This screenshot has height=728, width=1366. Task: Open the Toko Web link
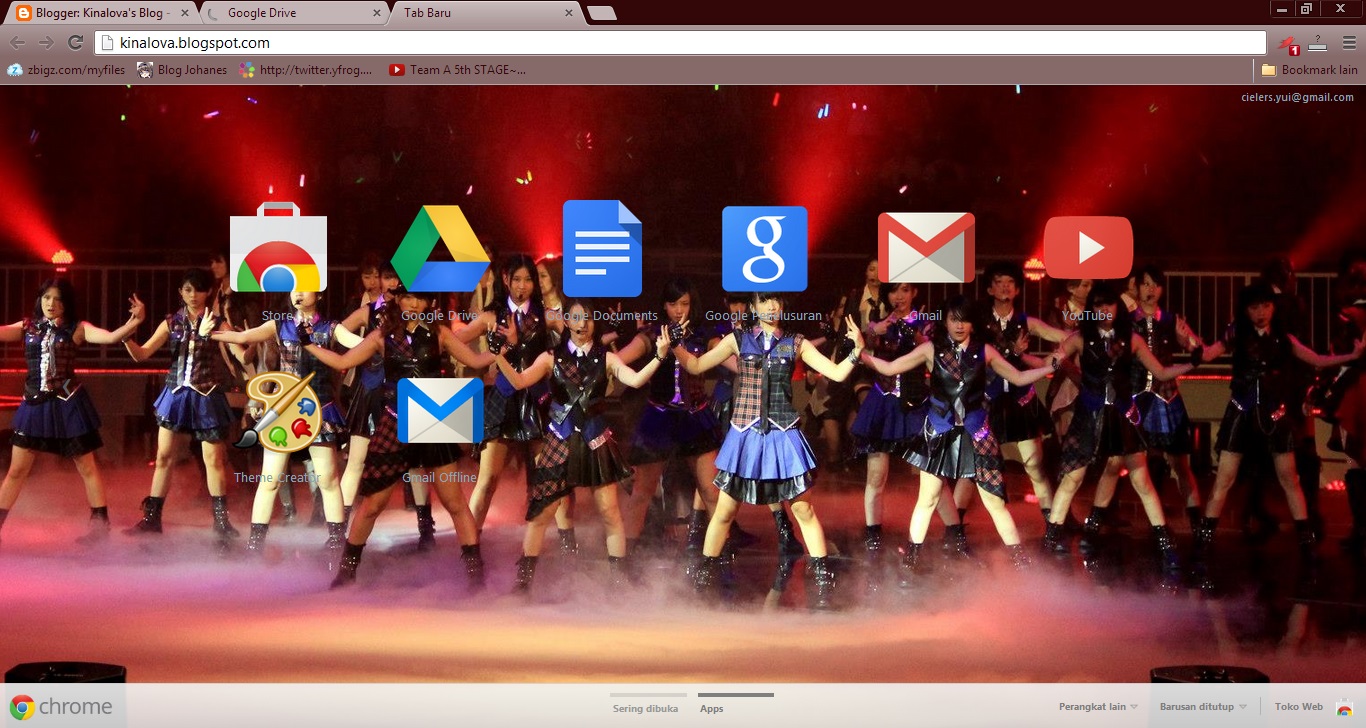click(x=1299, y=707)
